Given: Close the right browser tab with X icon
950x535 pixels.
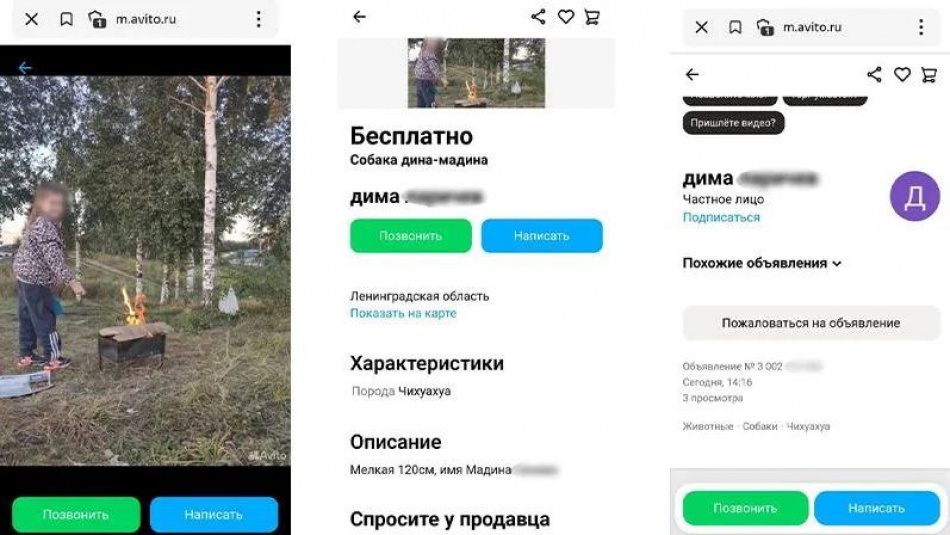Looking at the screenshot, I should tap(702, 27).
